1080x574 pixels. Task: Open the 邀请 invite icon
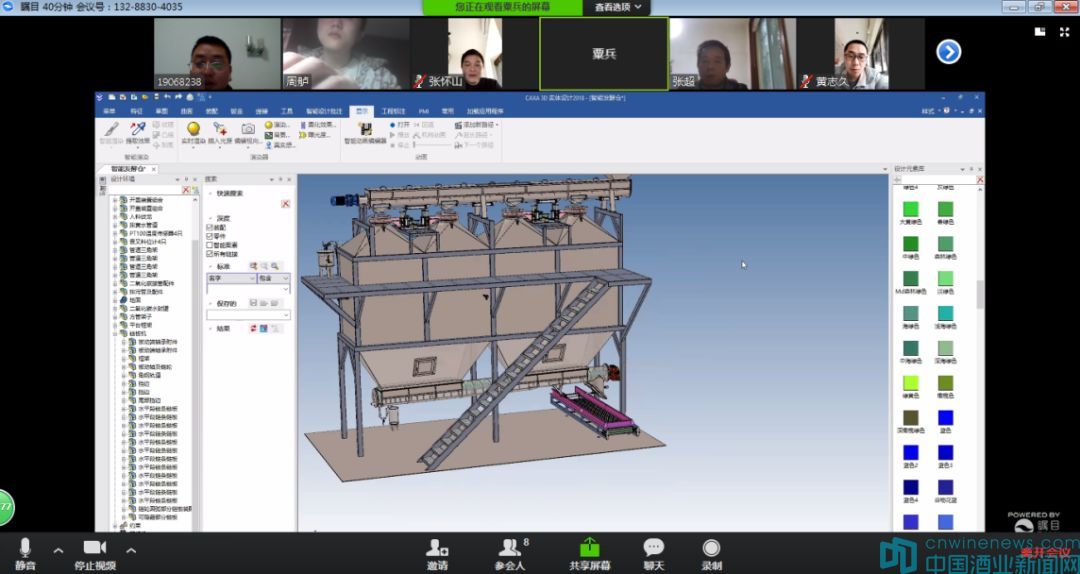click(437, 547)
